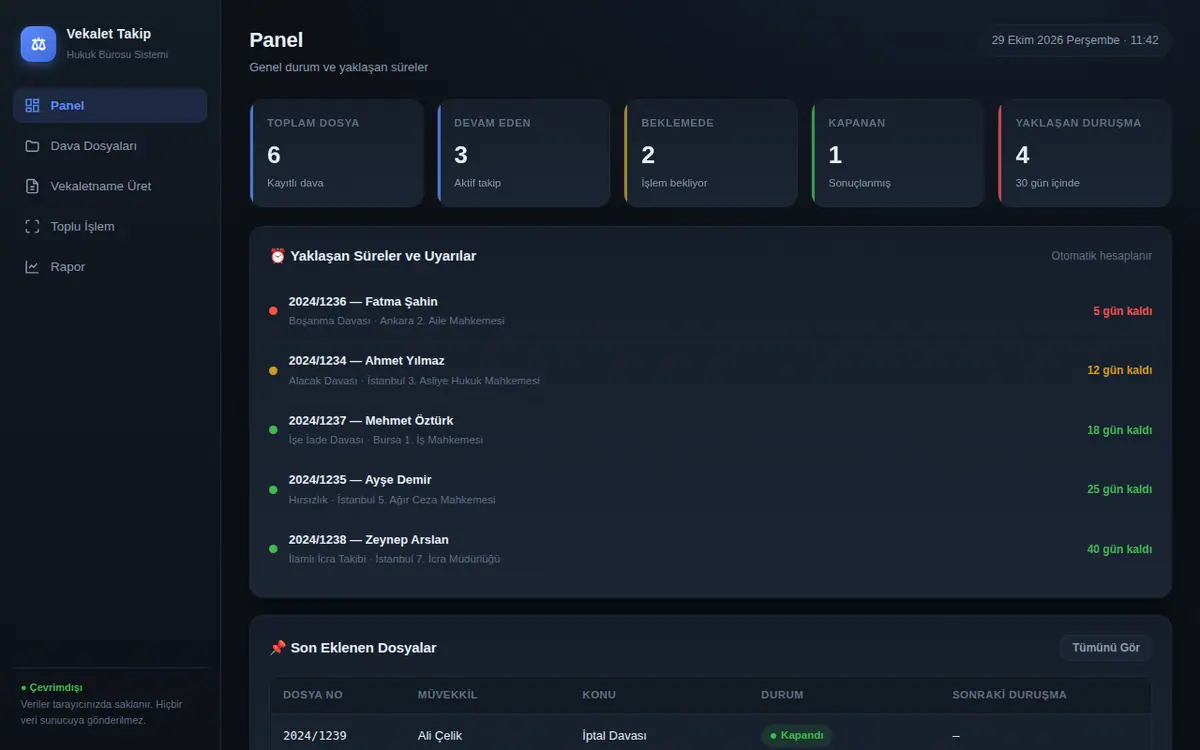Click the red status dot for Fatma Şahin

[273, 311]
